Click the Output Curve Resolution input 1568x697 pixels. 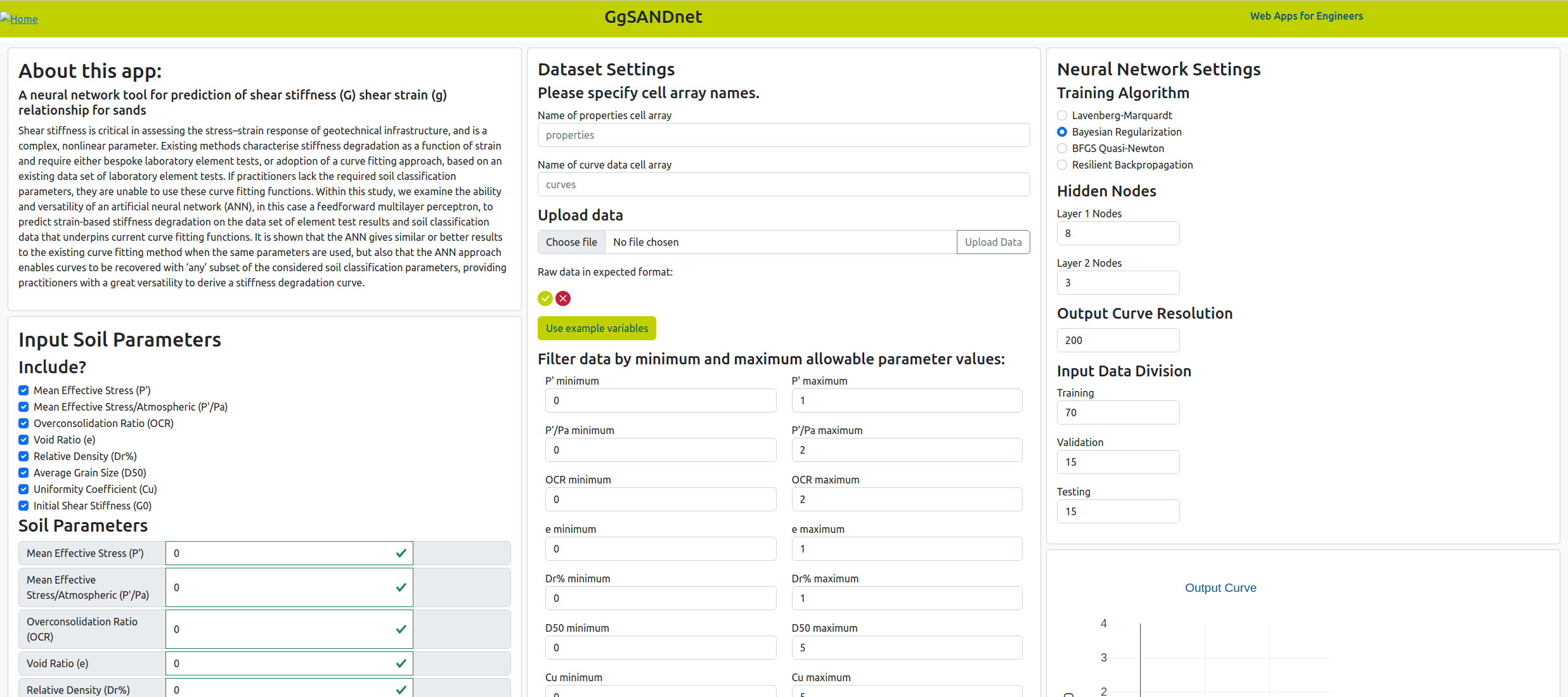(1117, 340)
